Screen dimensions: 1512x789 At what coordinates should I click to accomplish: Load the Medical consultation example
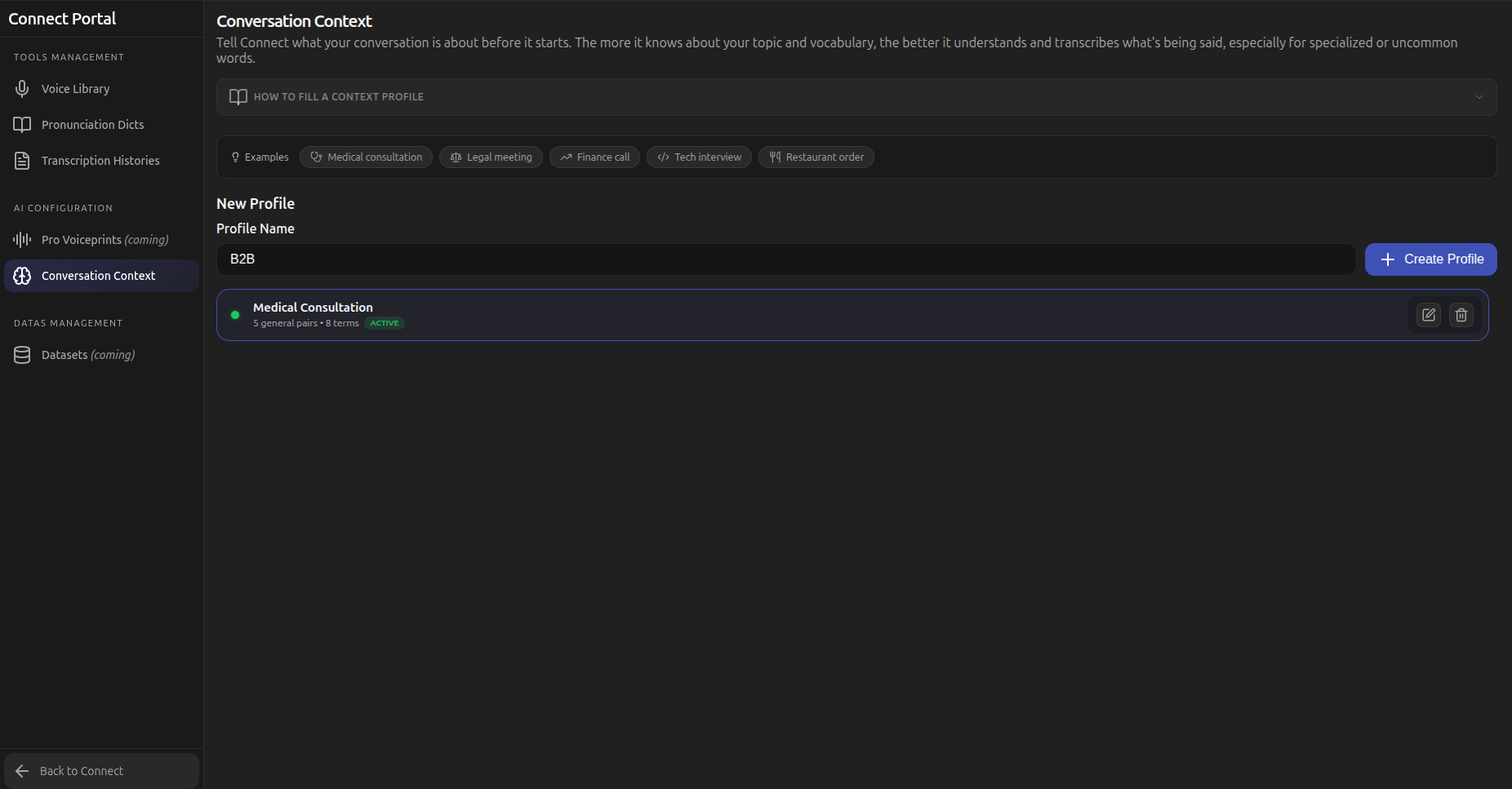tap(366, 157)
